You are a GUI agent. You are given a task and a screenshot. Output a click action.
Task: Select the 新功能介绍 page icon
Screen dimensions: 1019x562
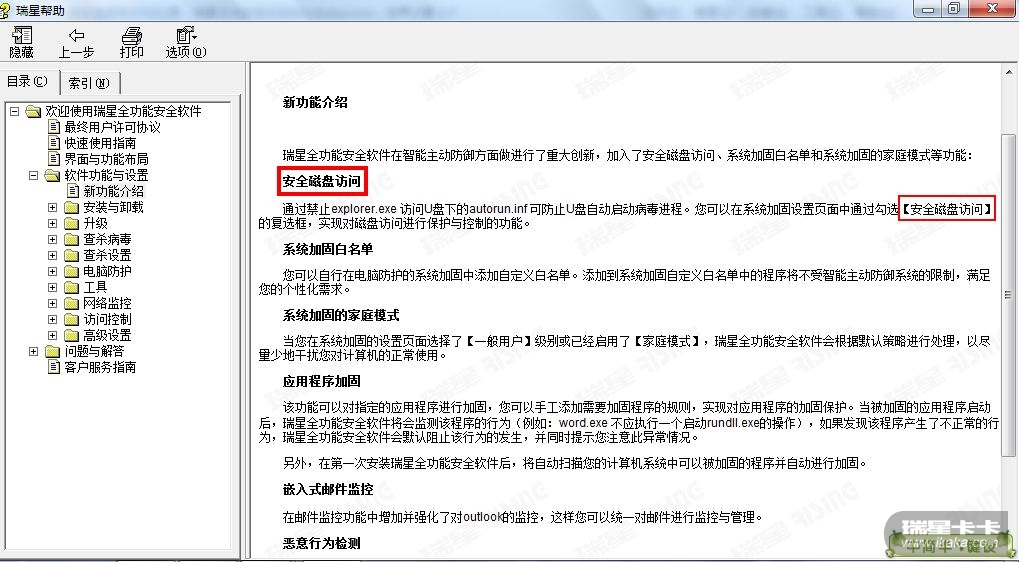(74, 191)
